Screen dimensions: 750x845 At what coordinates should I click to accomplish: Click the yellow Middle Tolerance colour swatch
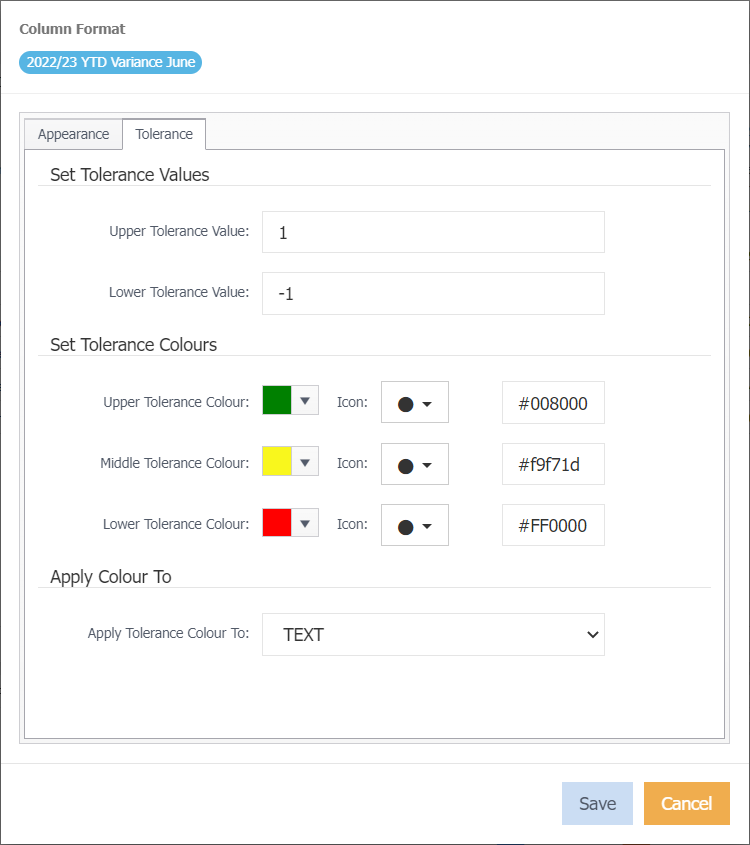277,462
